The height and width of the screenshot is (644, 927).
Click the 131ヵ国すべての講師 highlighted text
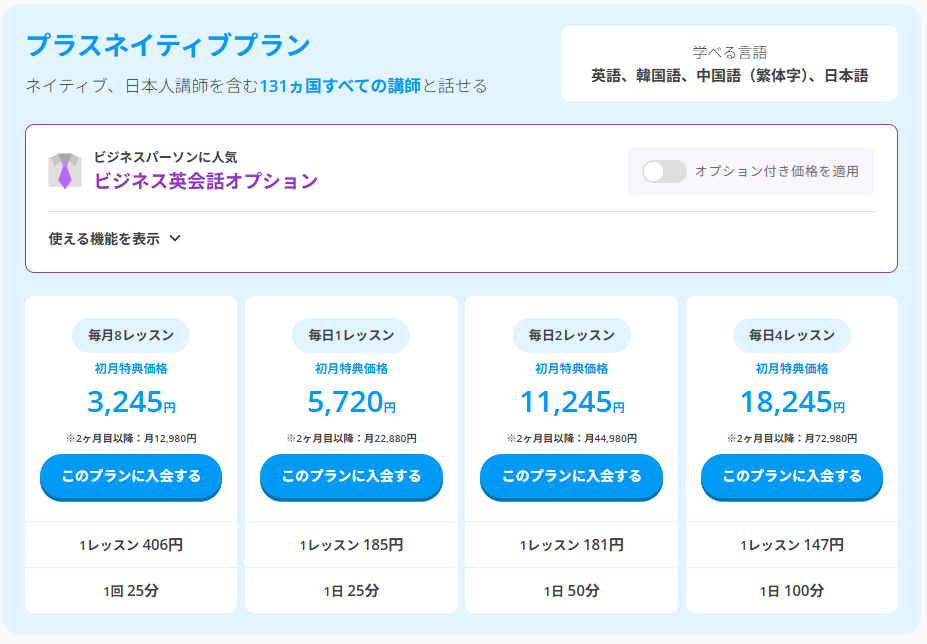pos(340,86)
